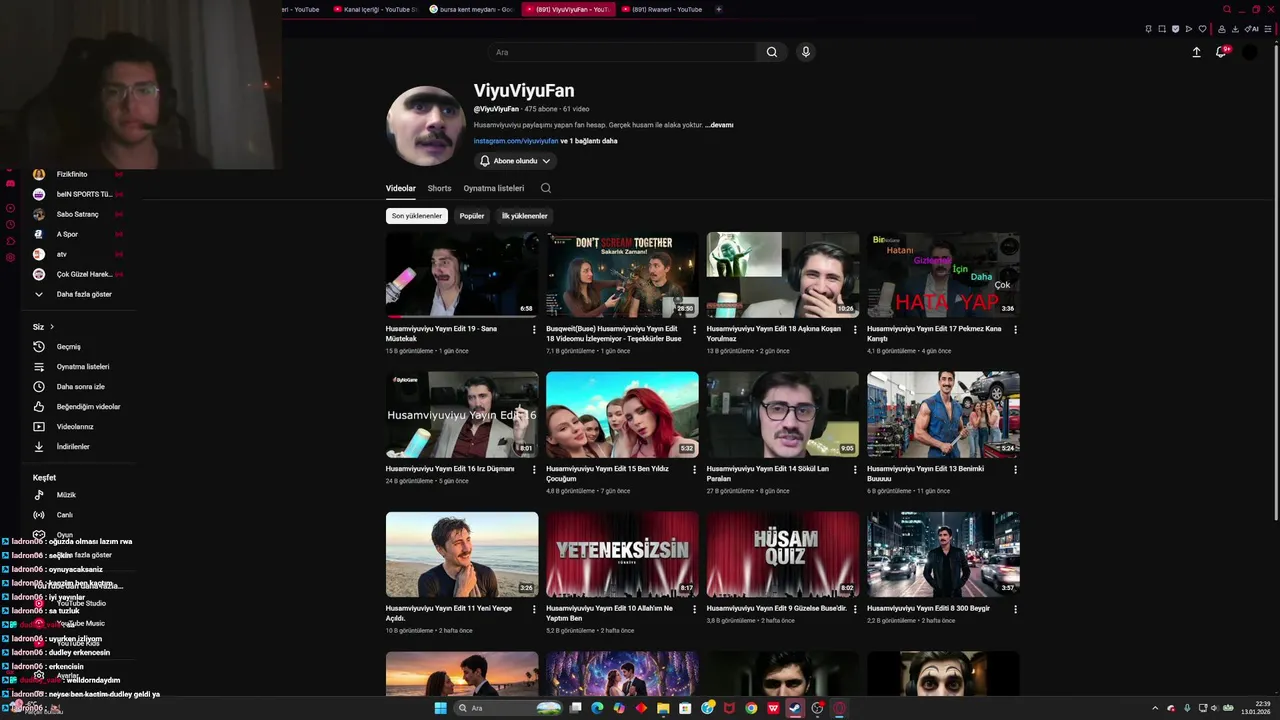This screenshot has width=1280, height=720.
Task: Open a new browser tab
Action: point(719,9)
